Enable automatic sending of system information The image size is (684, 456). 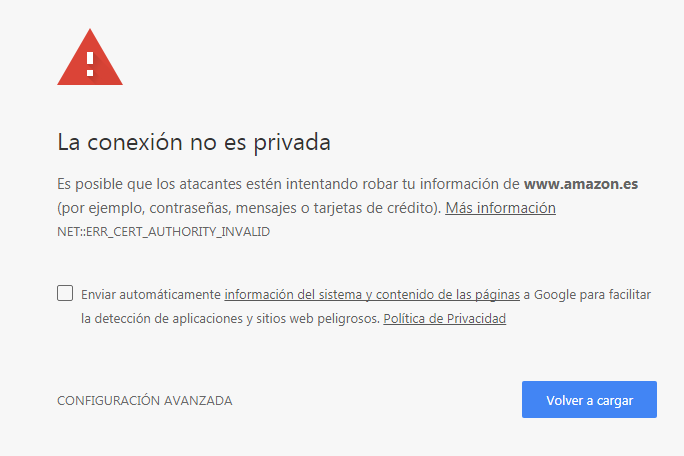coord(65,293)
